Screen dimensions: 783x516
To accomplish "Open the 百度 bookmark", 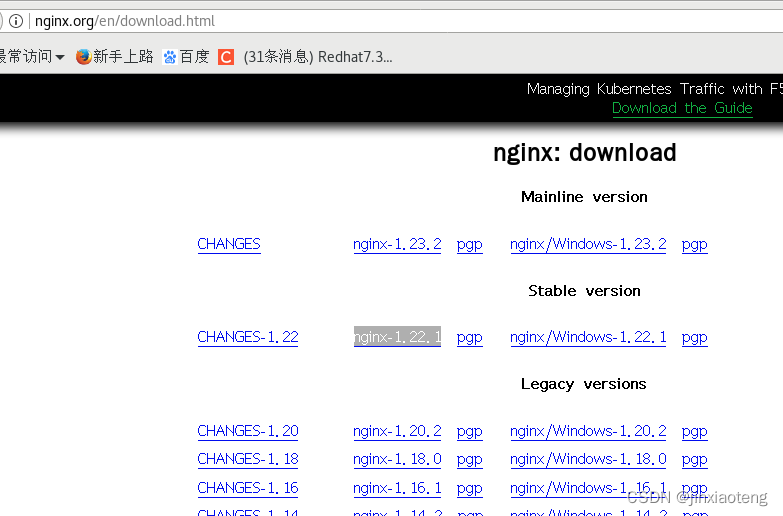I will tap(186, 56).
